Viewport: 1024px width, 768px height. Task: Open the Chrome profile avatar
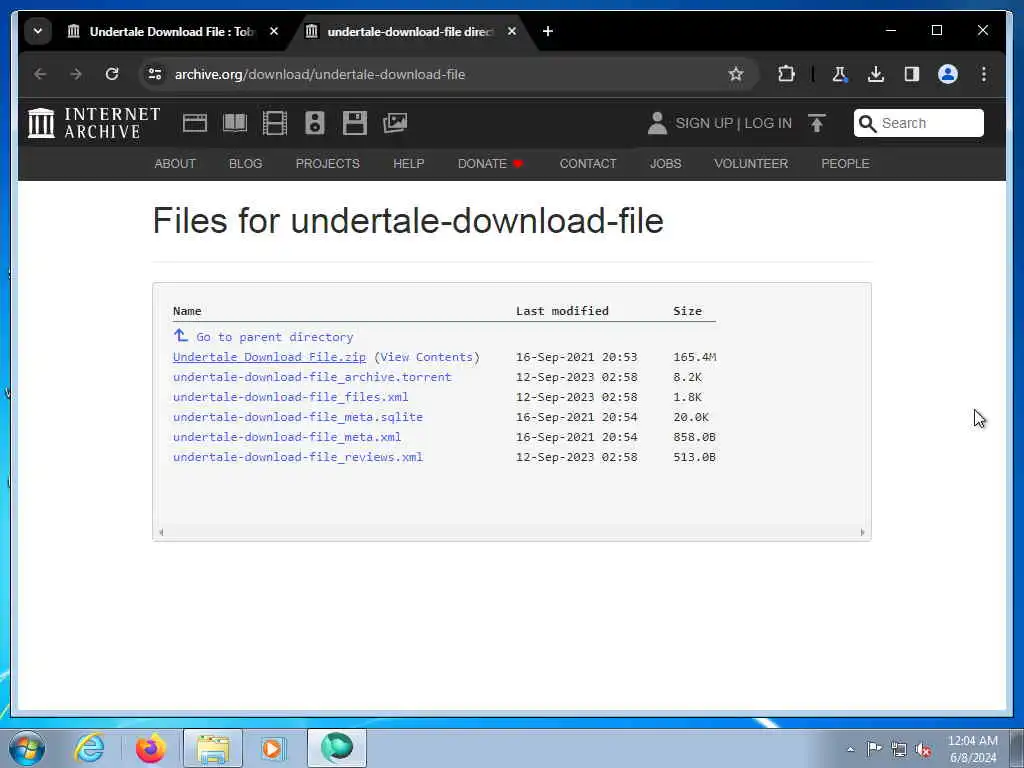coord(948,74)
